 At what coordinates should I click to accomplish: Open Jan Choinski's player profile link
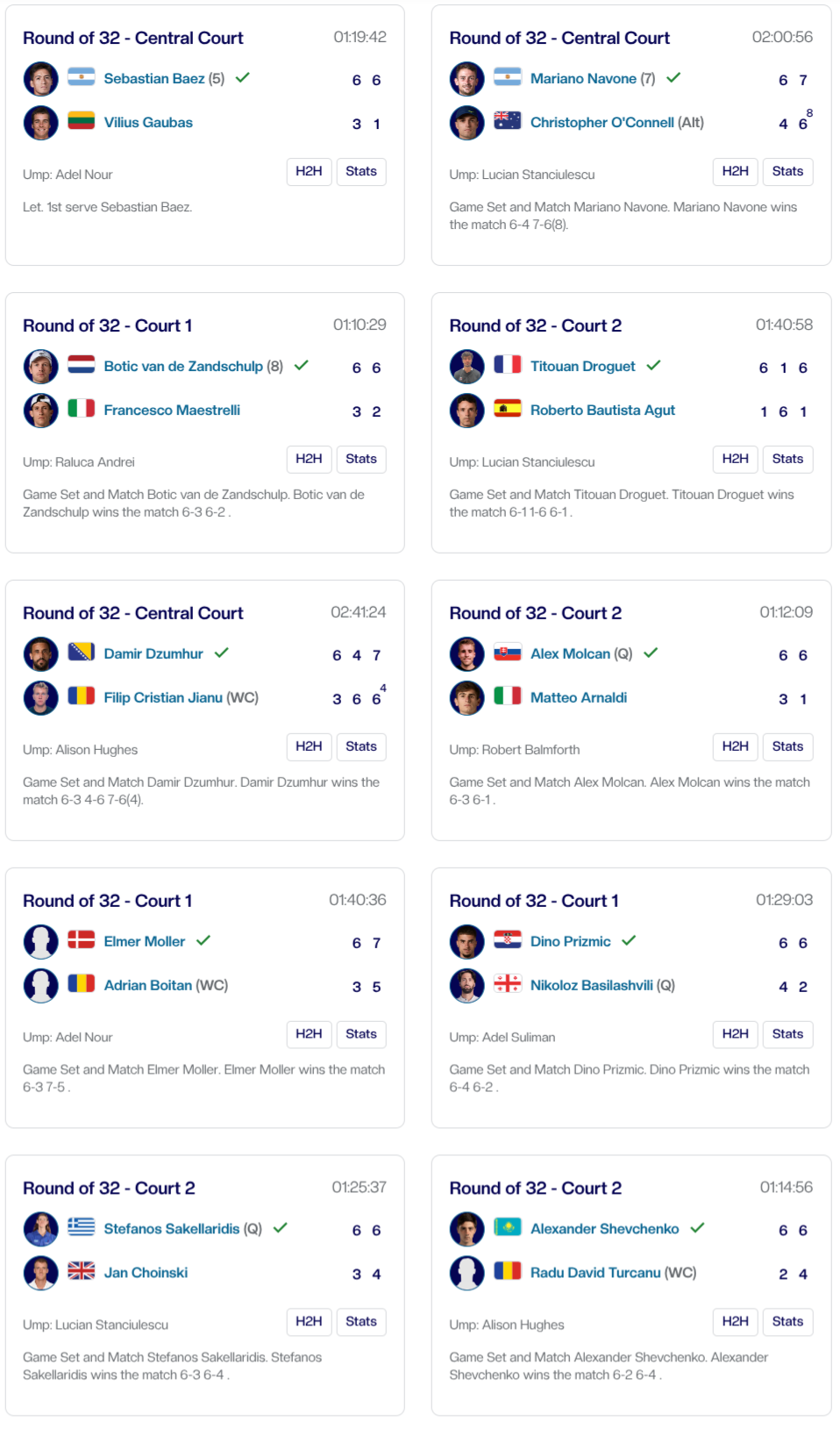[146, 1273]
